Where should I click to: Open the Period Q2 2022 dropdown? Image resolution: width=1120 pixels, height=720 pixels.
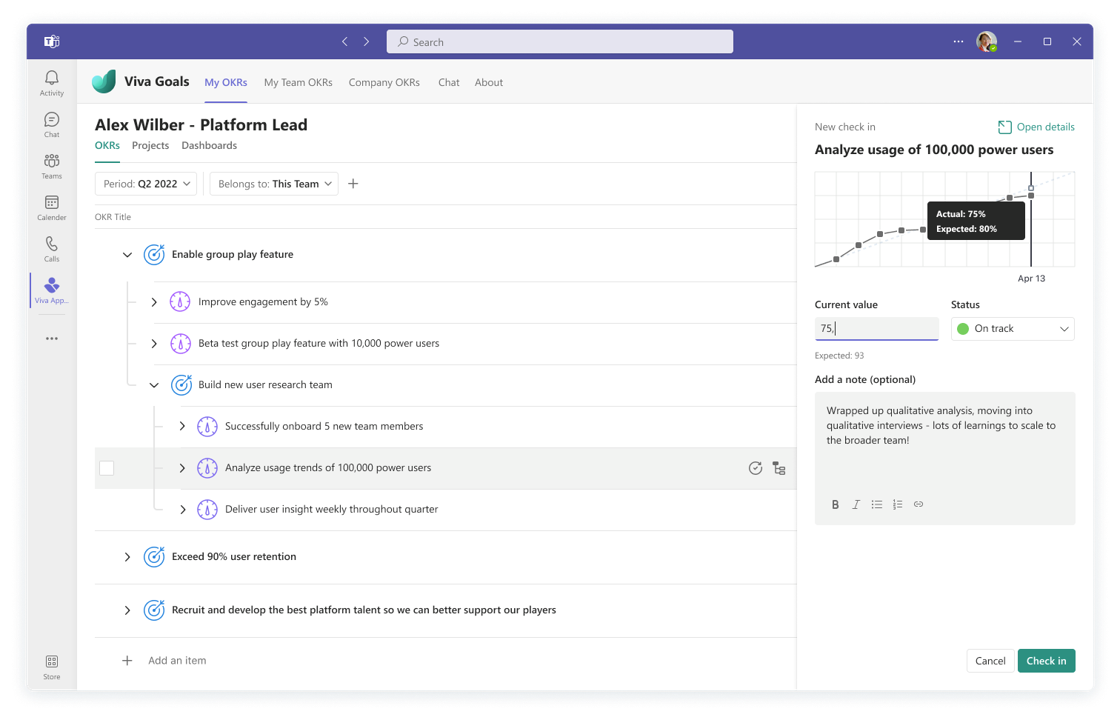tap(147, 184)
